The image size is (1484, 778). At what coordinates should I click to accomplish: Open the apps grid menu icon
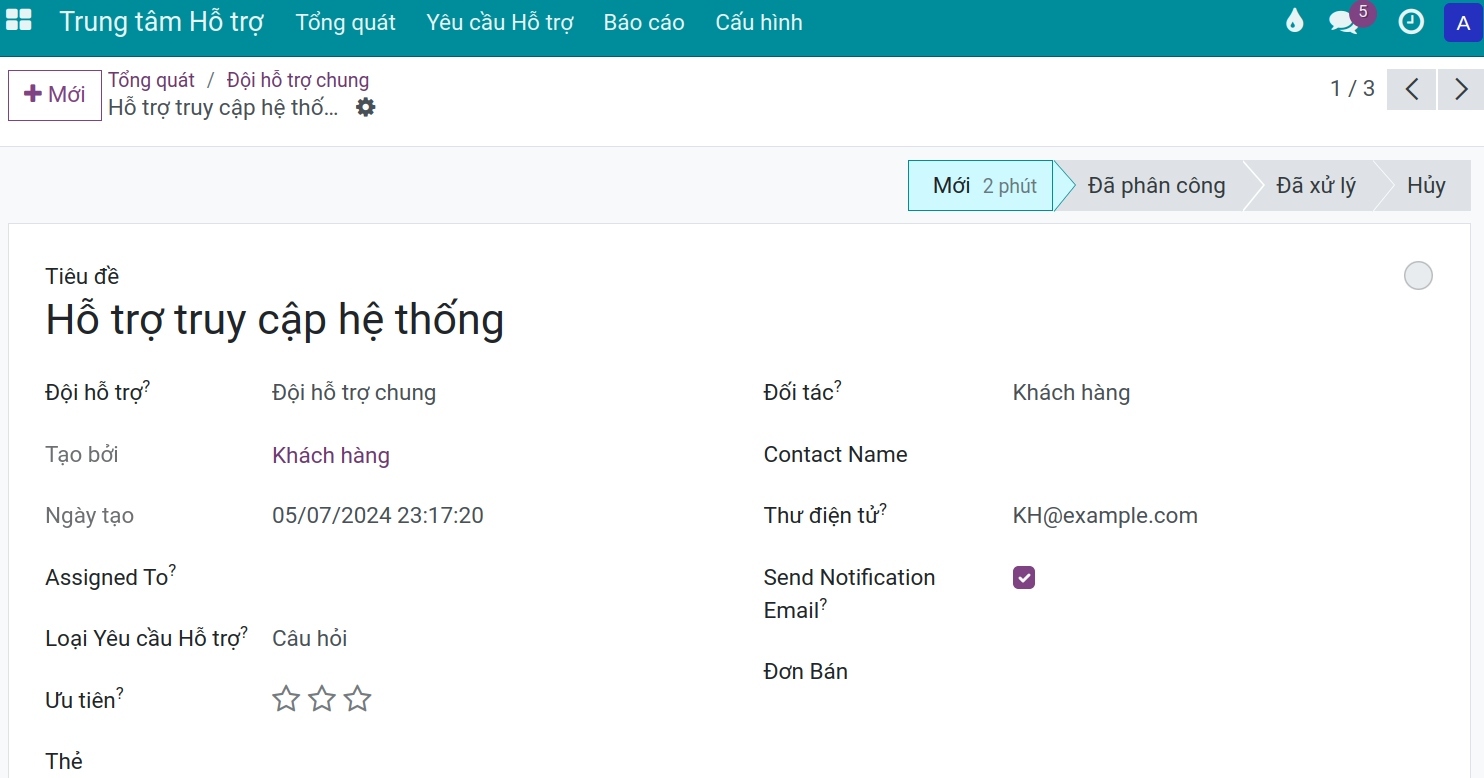pyautogui.click(x=19, y=21)
